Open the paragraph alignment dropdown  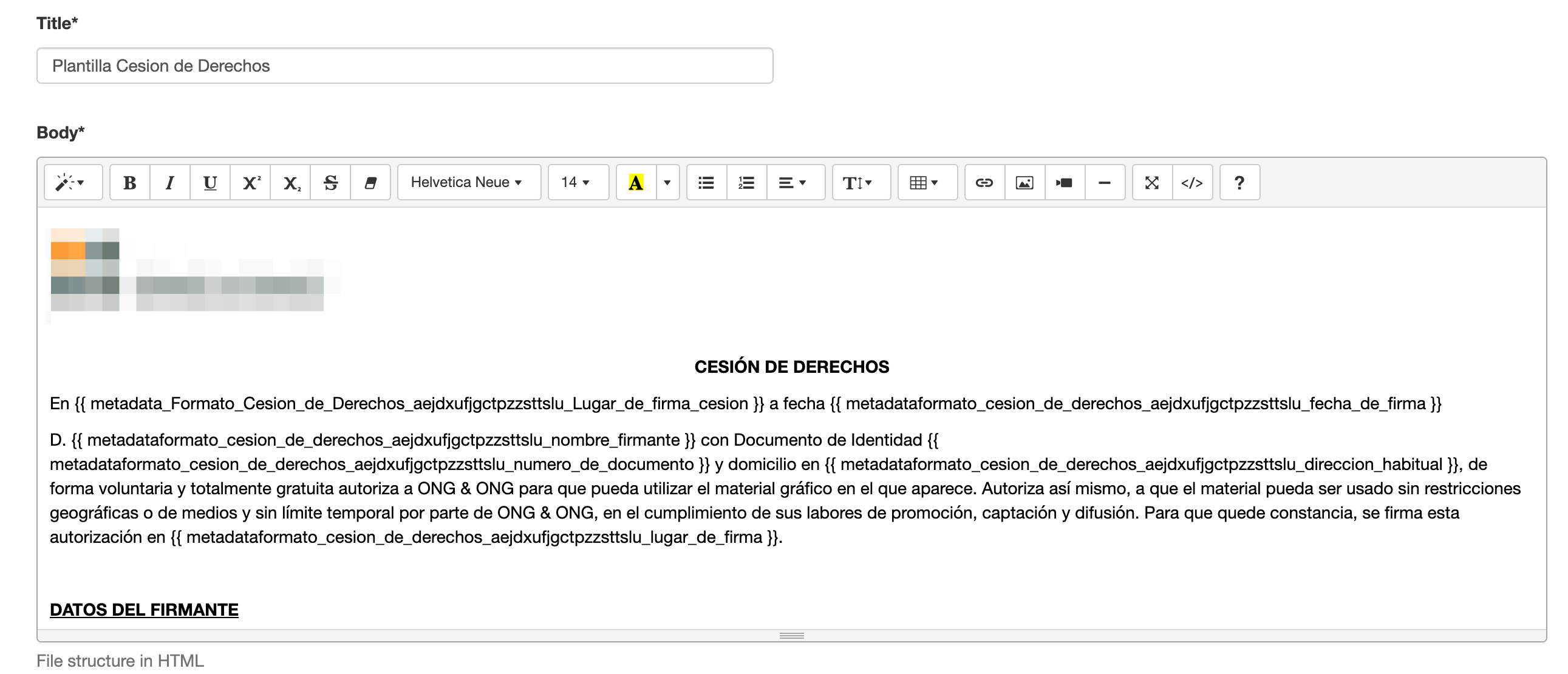(x=793, y=182)
